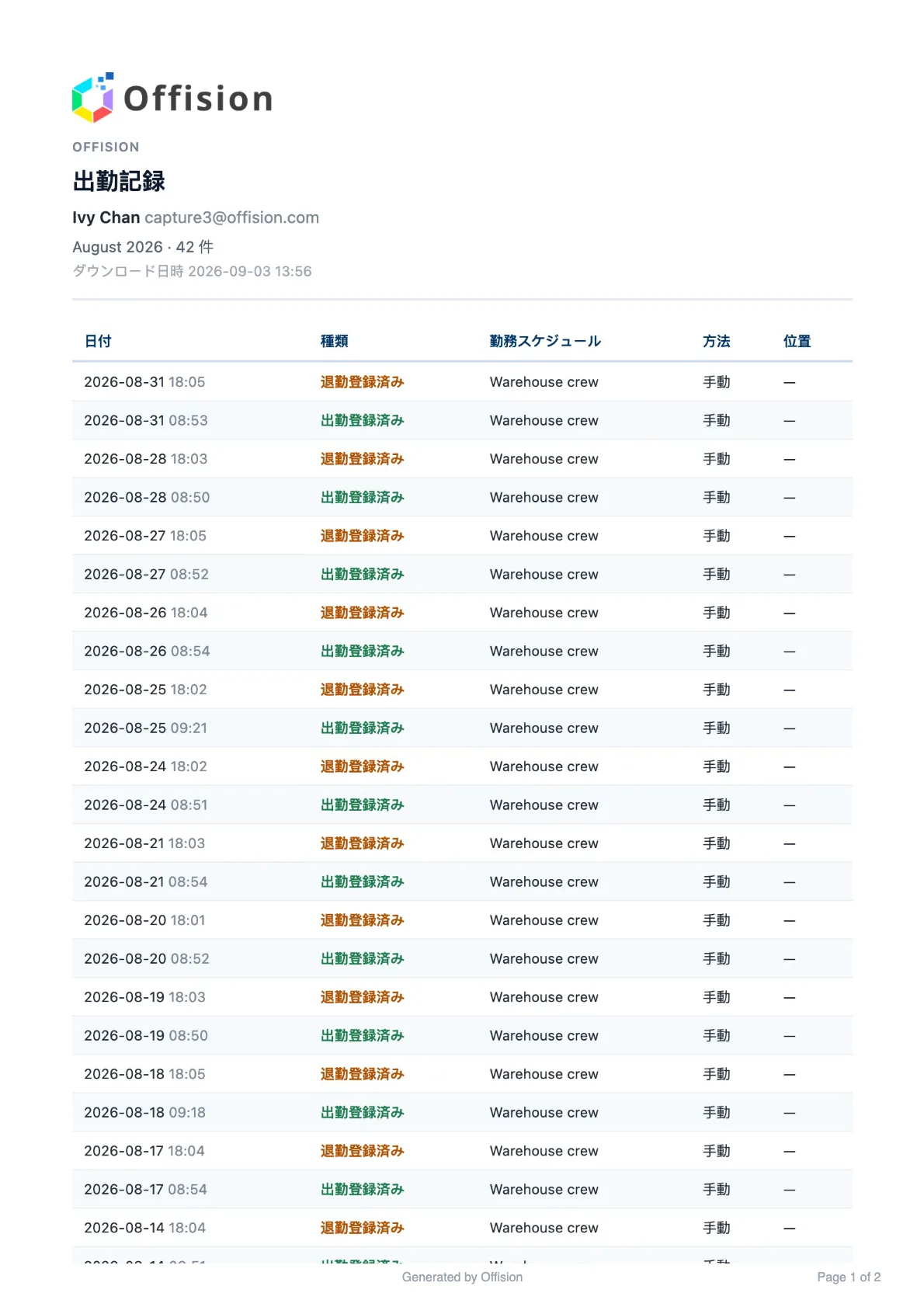Click 退勤登録済み in the 2026-08-14 18:04 row
The image size is (924, 1307).
click(x=363, y=1228)
